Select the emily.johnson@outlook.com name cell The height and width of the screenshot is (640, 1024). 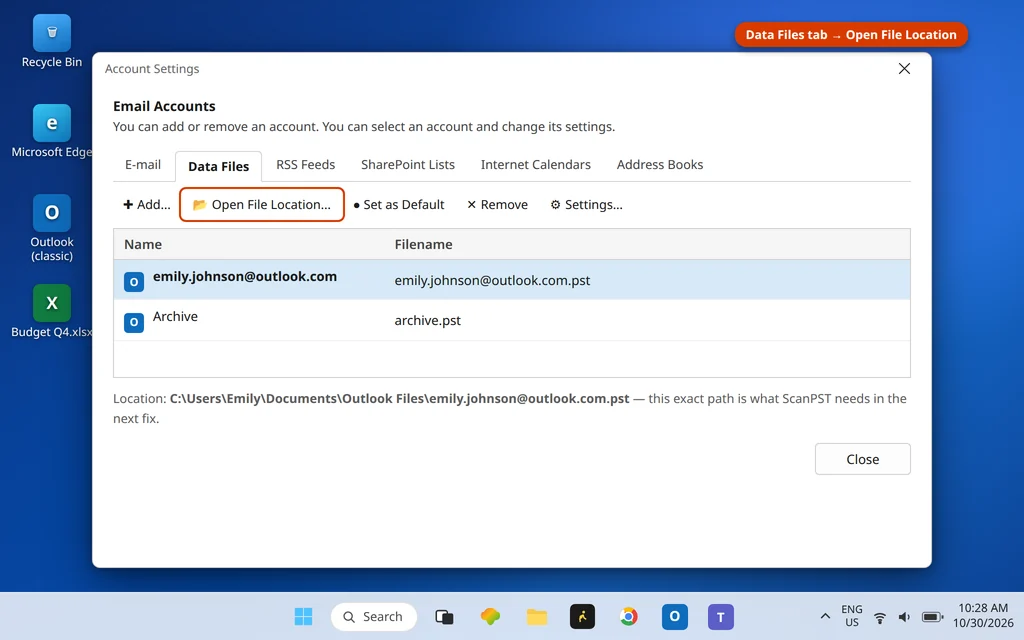coord(245,276)
